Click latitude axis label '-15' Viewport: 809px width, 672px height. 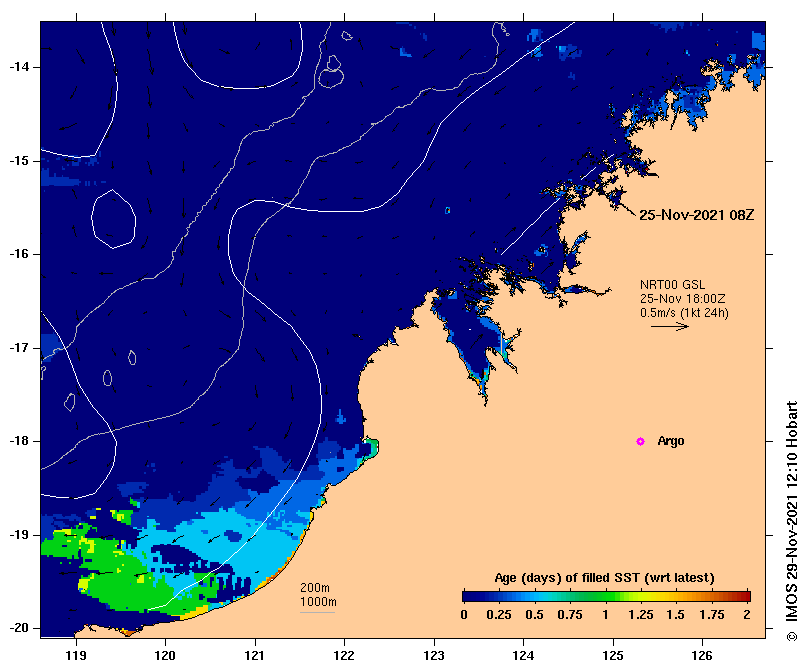pos(20,161)
